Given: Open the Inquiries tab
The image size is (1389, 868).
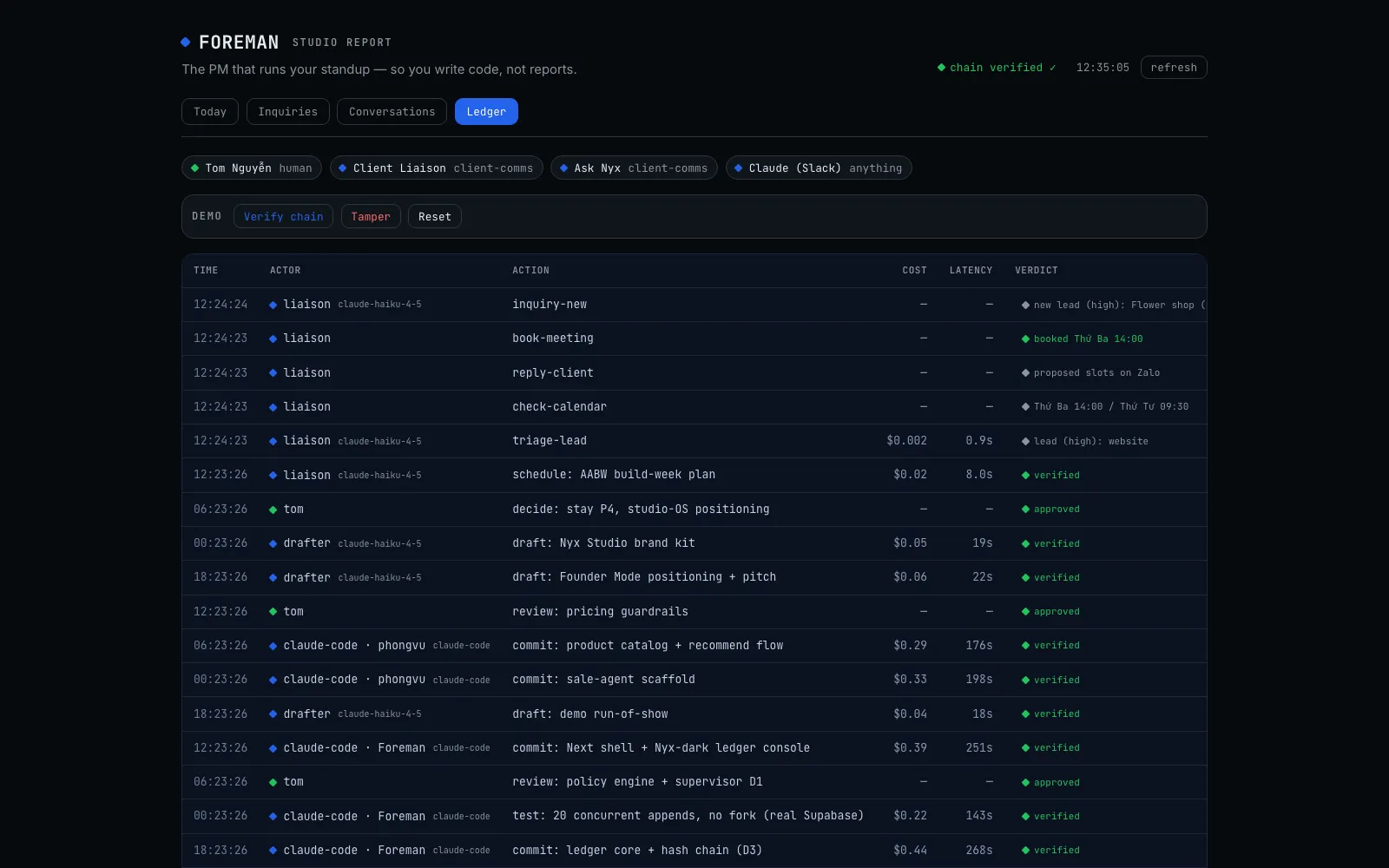Looking at the screenshot, I should click(288, 111).
